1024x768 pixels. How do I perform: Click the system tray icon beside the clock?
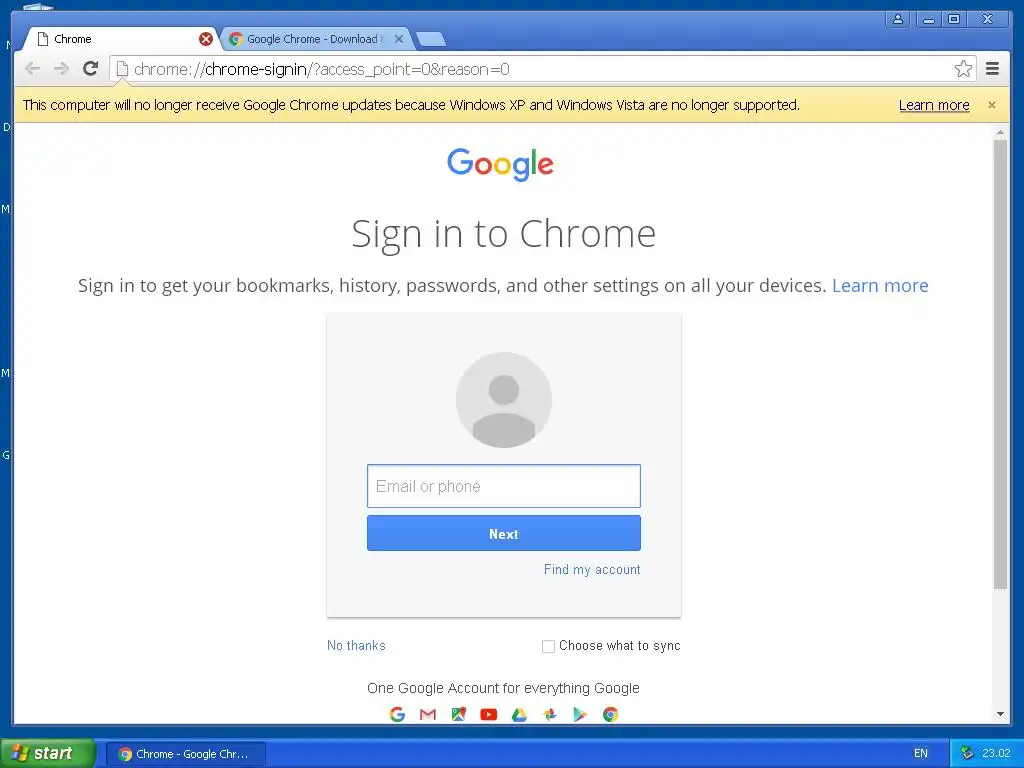(967, 754)
